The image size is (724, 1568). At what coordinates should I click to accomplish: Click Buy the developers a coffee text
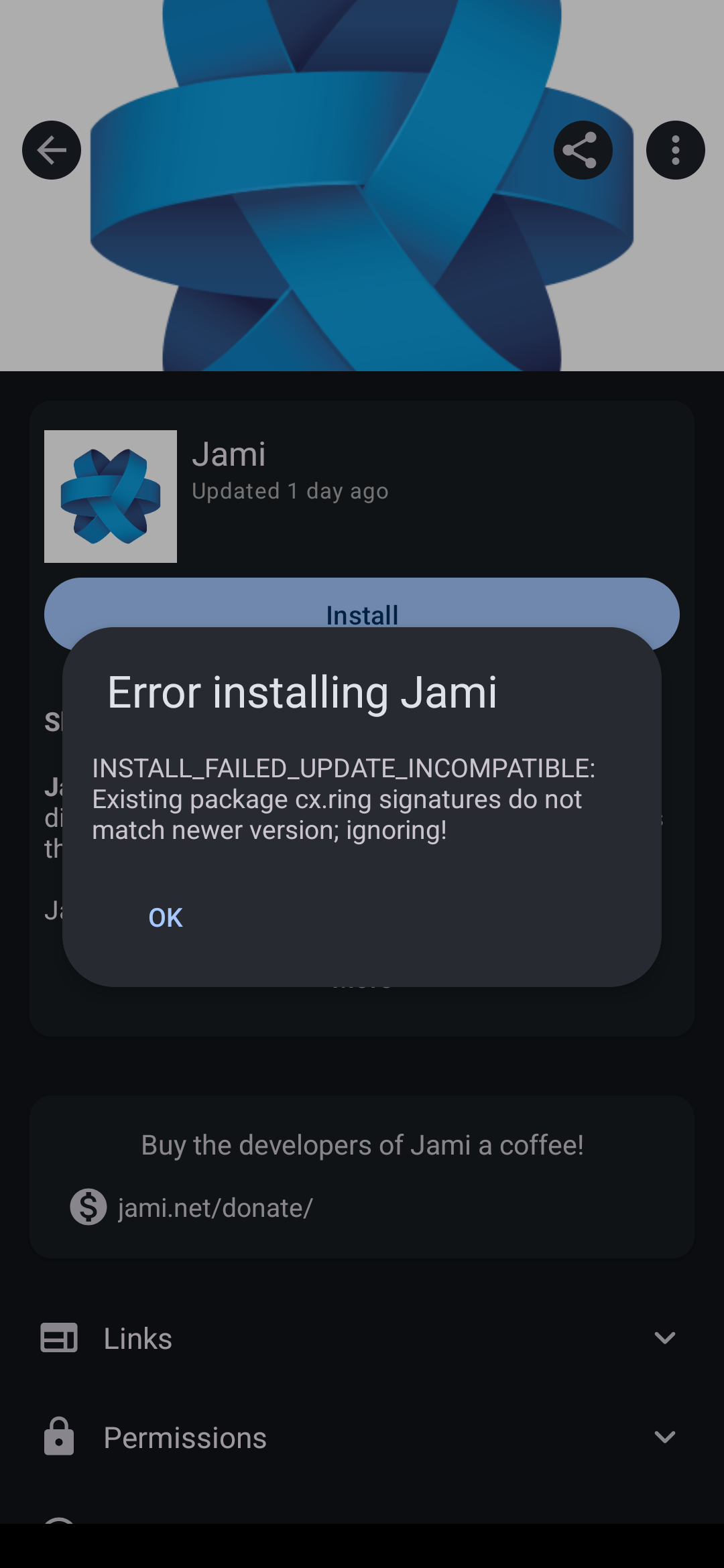click(x=362, y=1145)
